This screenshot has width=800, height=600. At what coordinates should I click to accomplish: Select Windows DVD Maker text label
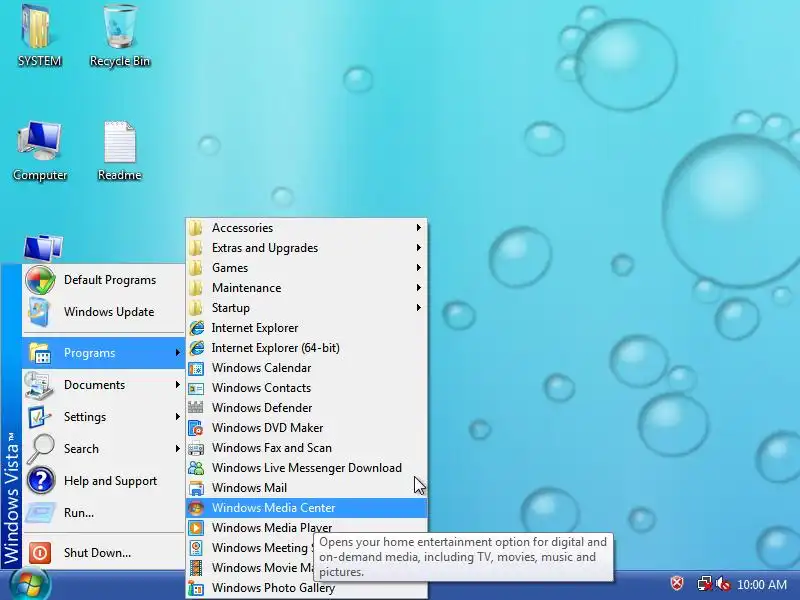267,428
